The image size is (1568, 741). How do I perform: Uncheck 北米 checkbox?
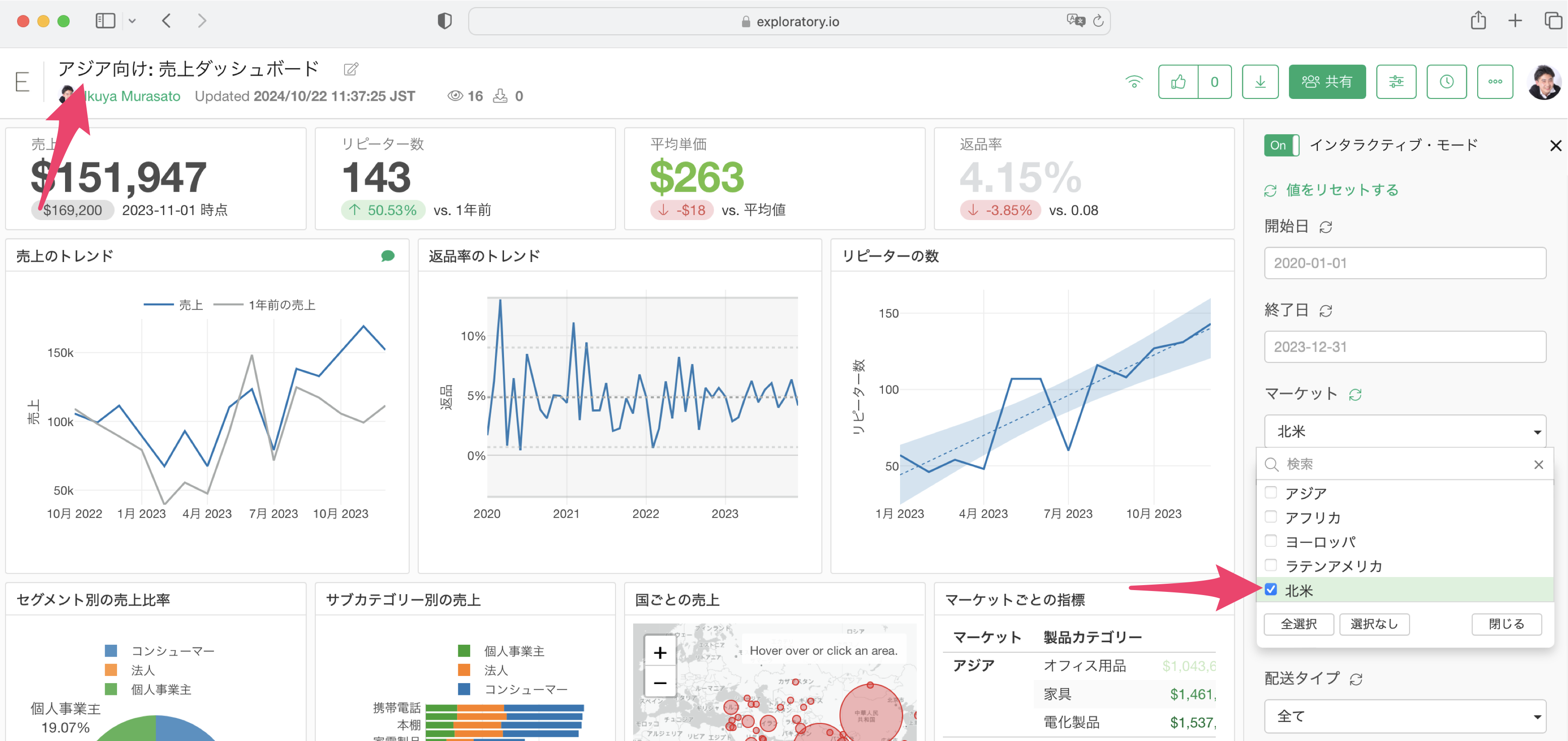(x=1270, y=589)
